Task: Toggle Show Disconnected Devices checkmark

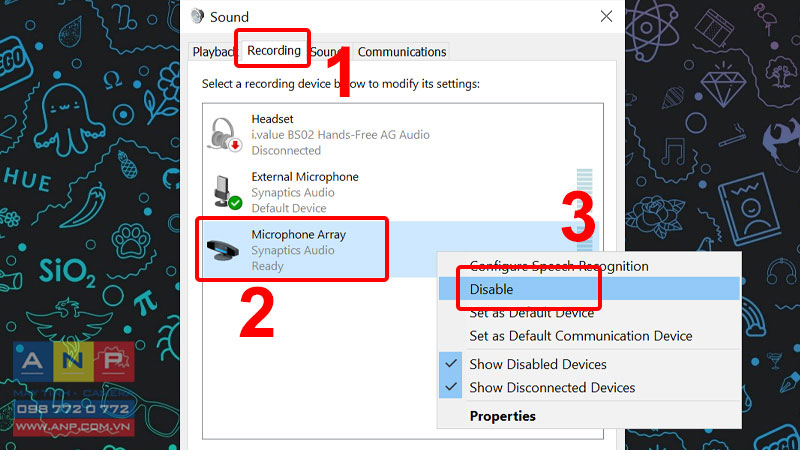Action: tap(451, 387)
